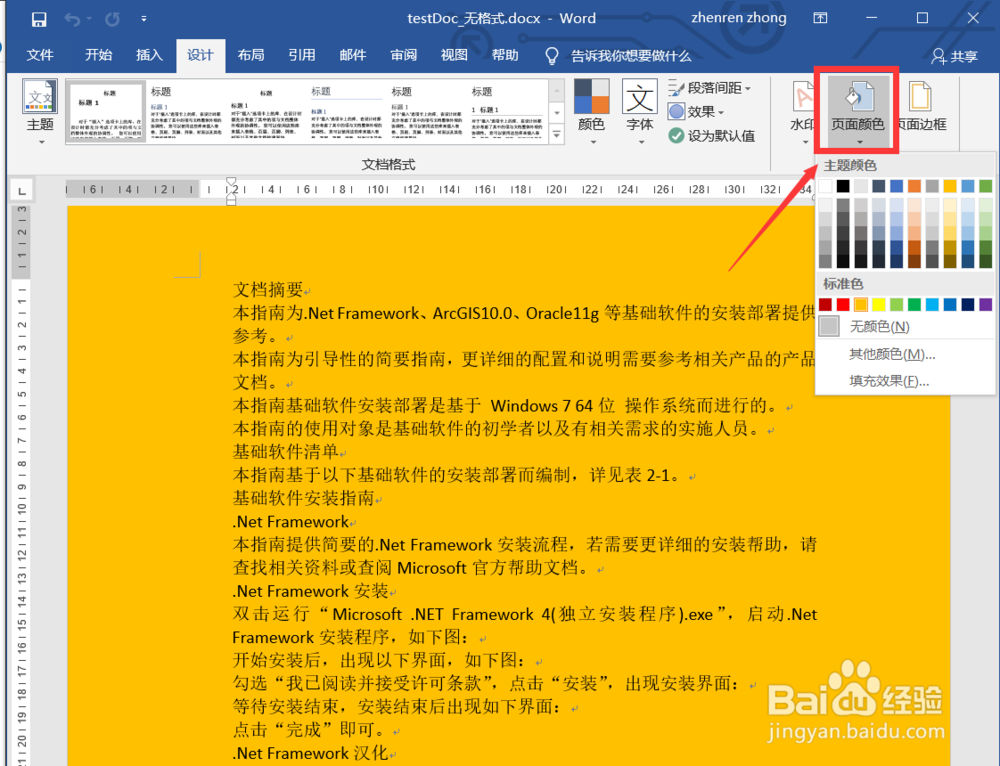
Task: Pick standard light green color swatch
Action: point(897,304)
